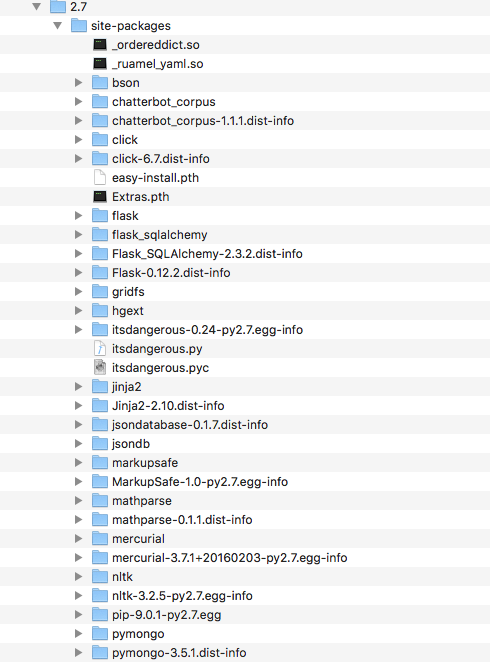Click the mathparse-0.1.1.dist-info folder icon

(x=100, y=519)
